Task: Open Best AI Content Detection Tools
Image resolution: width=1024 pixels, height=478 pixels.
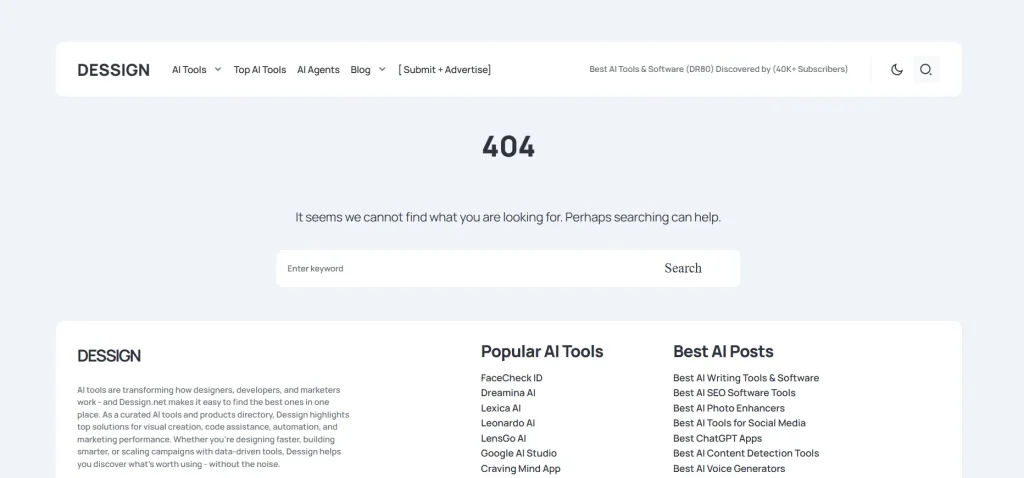Action: click(x=746, y=453)
